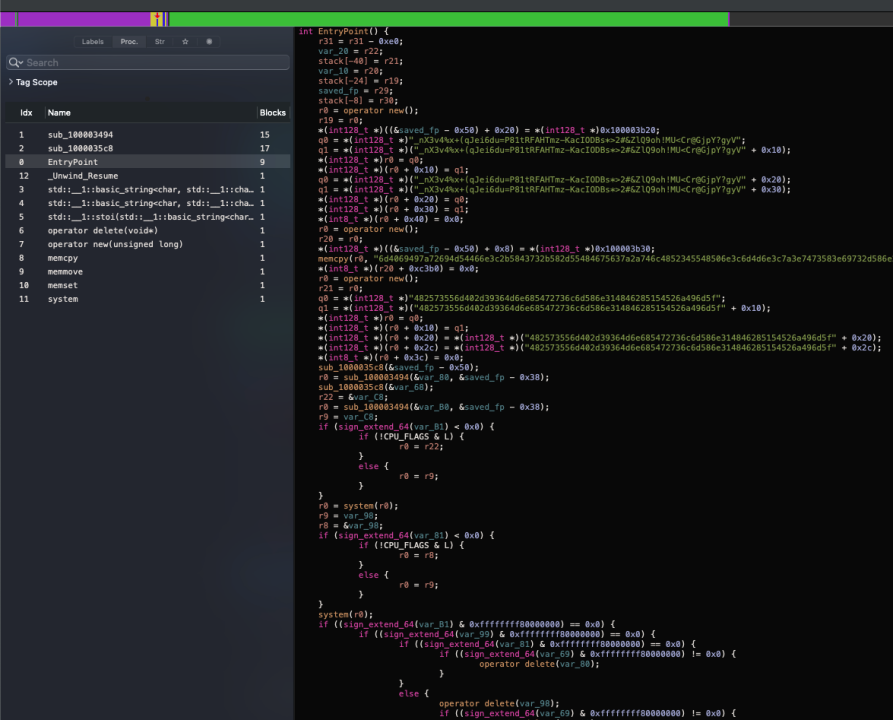Viewport: 893px width, 720px height.
Task: Click the gray end of the navigation bar
Action: click(811, 19)
